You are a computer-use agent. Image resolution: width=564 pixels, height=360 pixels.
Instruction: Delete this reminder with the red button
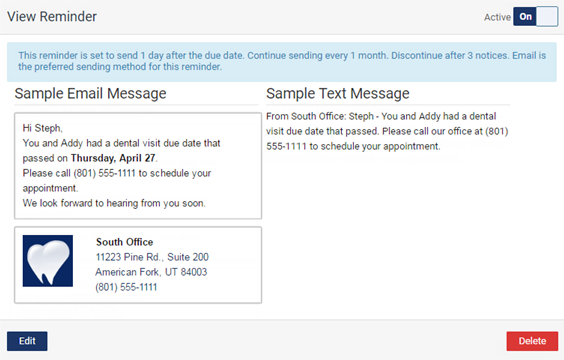point(532,341)
